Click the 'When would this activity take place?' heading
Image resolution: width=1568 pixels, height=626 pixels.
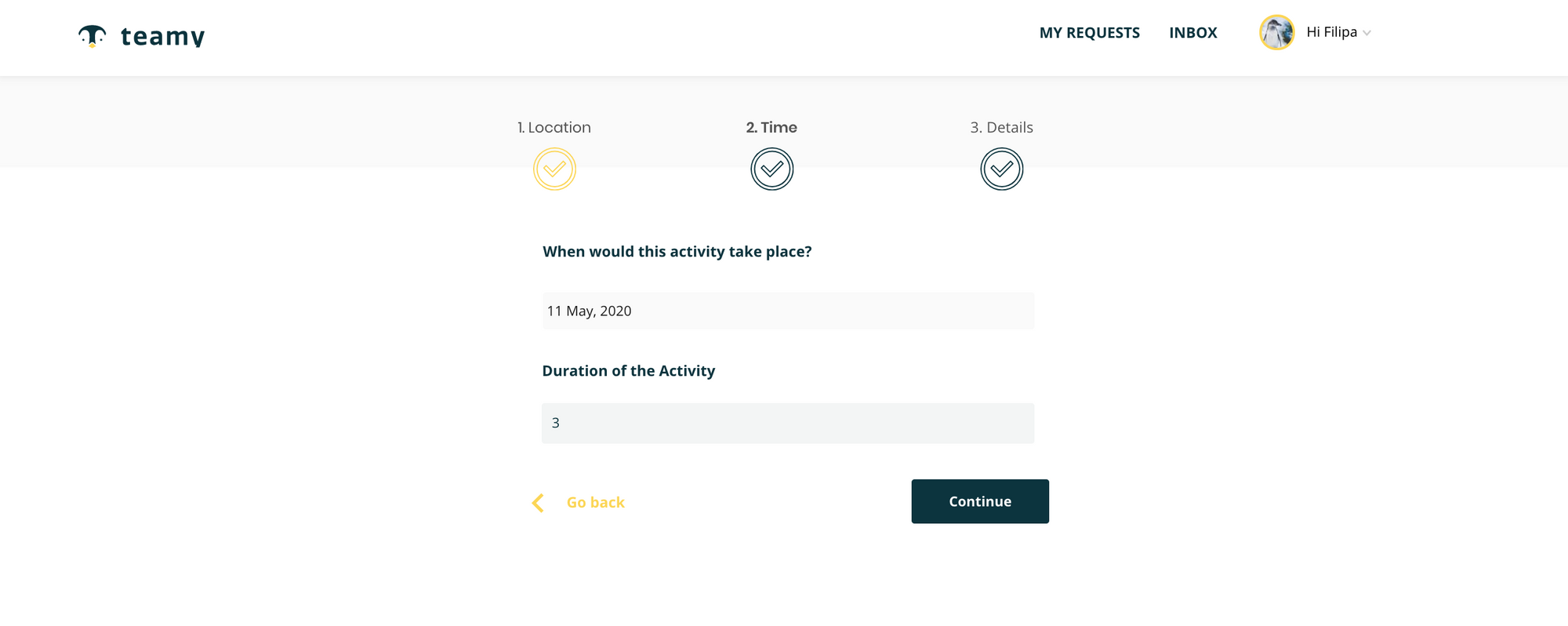coord(677,252)
